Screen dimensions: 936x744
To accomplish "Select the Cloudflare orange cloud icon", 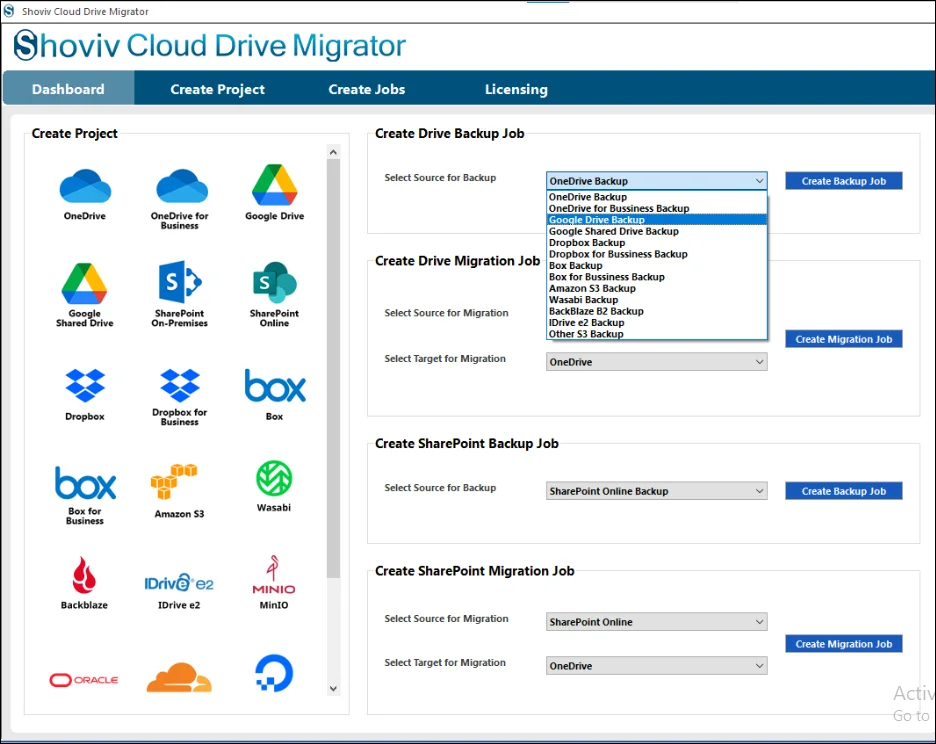I will pyautogui.click(x=179, y=678).
